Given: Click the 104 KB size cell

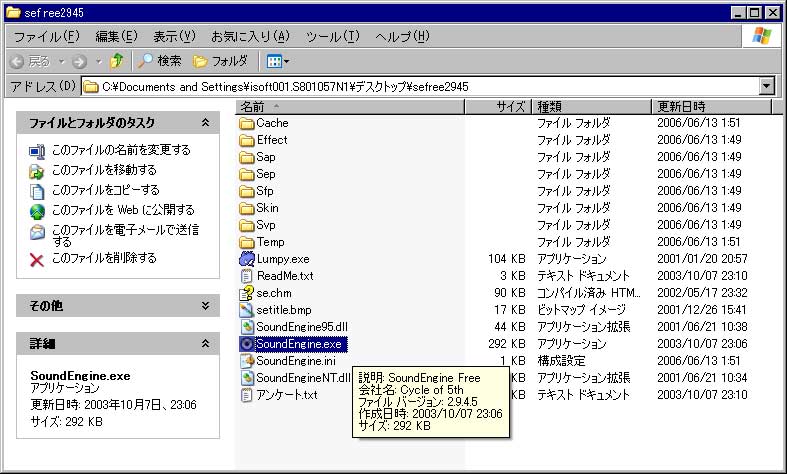Looking at the screenshot, I should (506, 259).
